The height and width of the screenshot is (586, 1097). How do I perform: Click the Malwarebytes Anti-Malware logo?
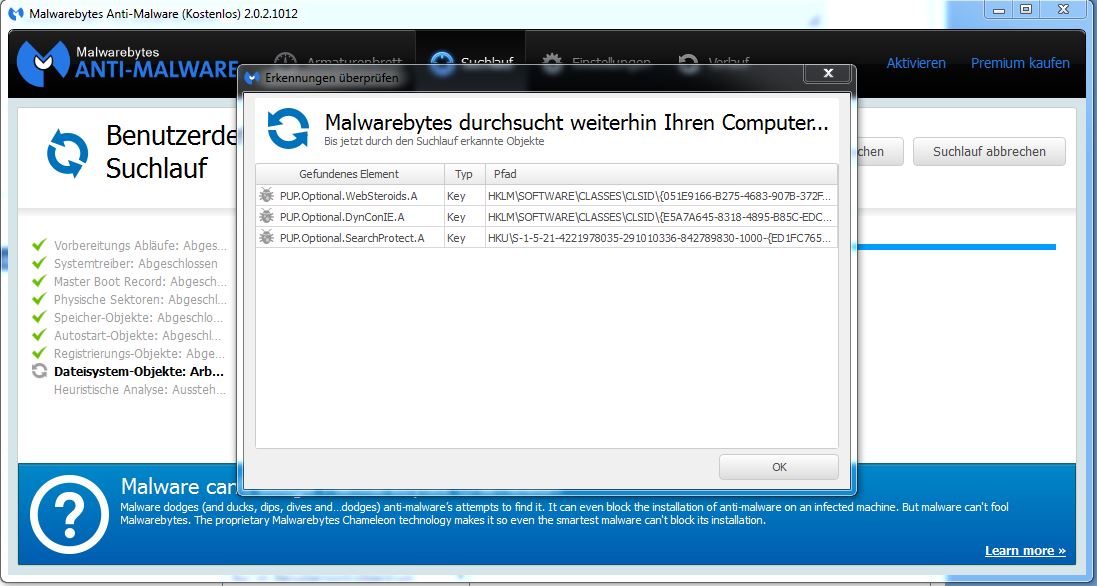point(127,63)
